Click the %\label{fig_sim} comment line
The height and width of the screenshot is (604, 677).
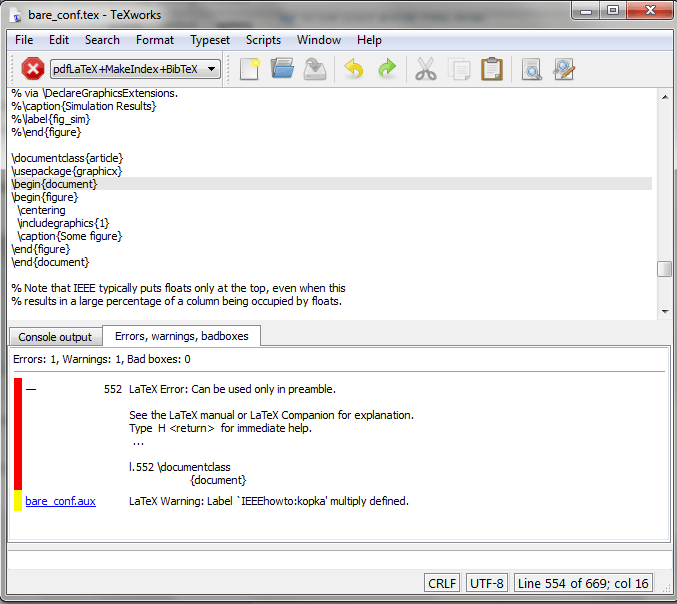click(51, 119)
